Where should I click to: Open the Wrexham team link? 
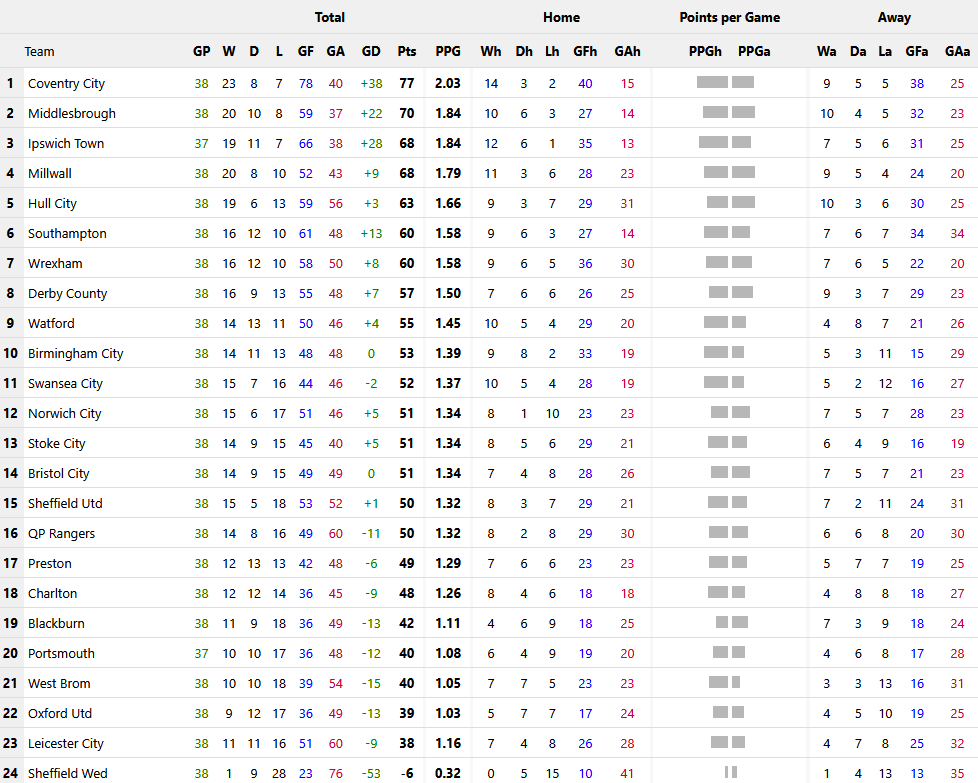click(55, 264)
